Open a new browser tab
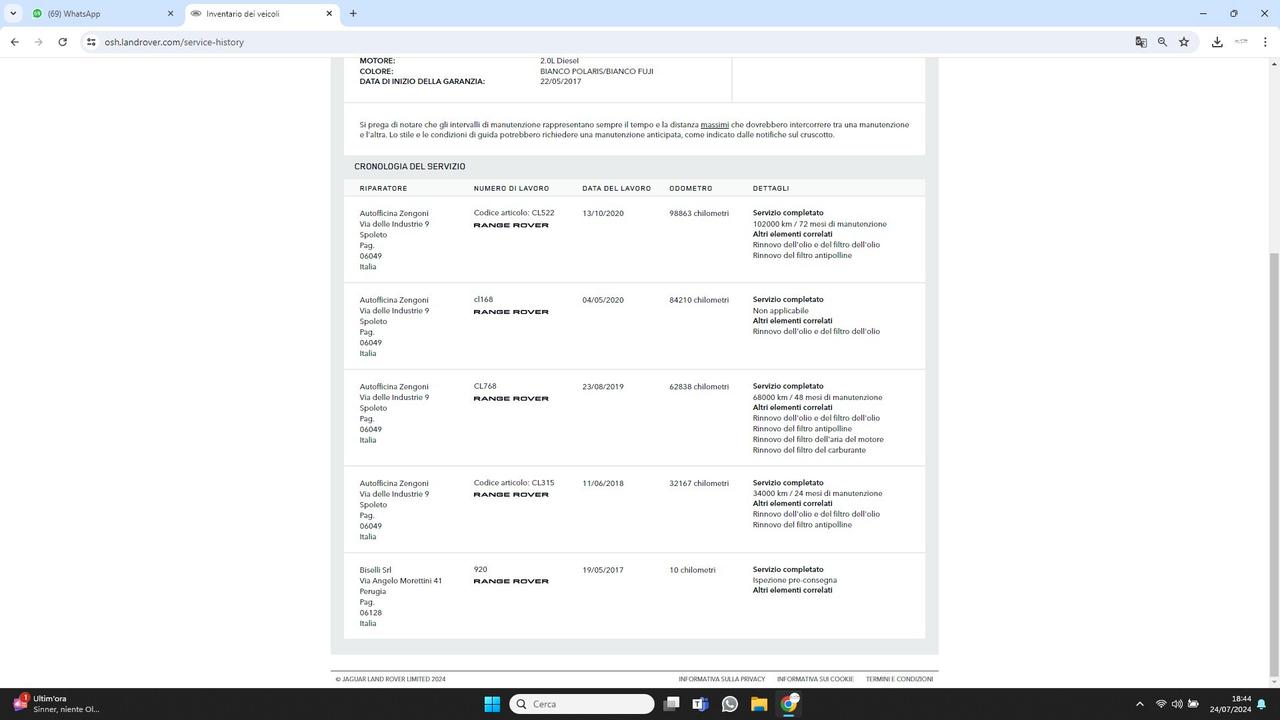Viewport: 1280px width, 720px height. (x=353, y=14)
